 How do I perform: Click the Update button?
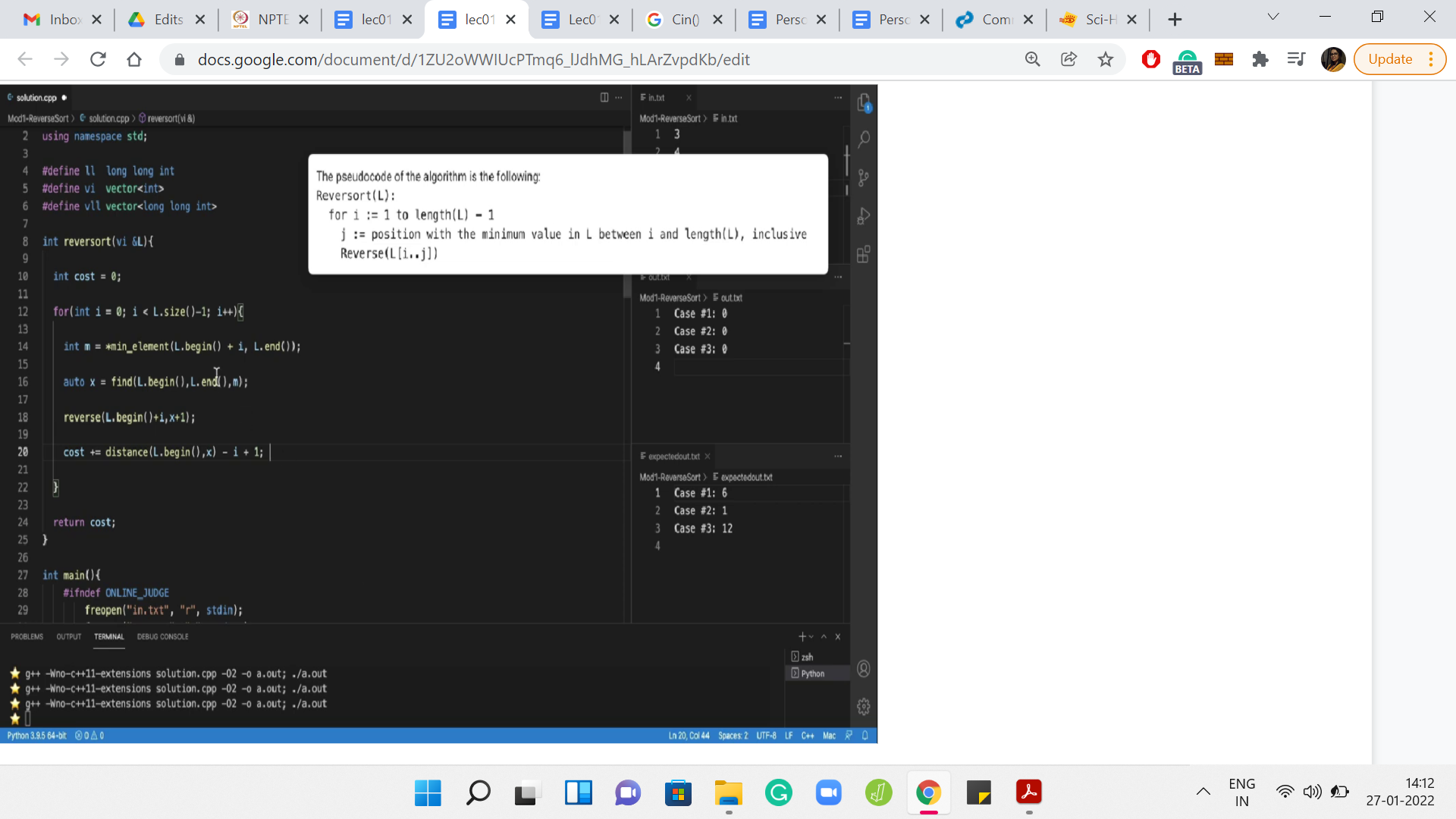(1390, 59)
